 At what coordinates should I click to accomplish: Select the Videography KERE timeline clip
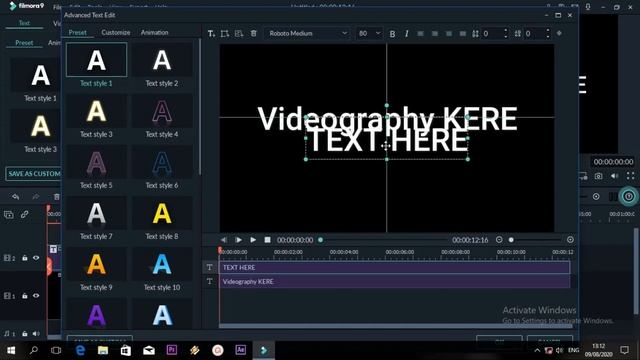point(394,282)
